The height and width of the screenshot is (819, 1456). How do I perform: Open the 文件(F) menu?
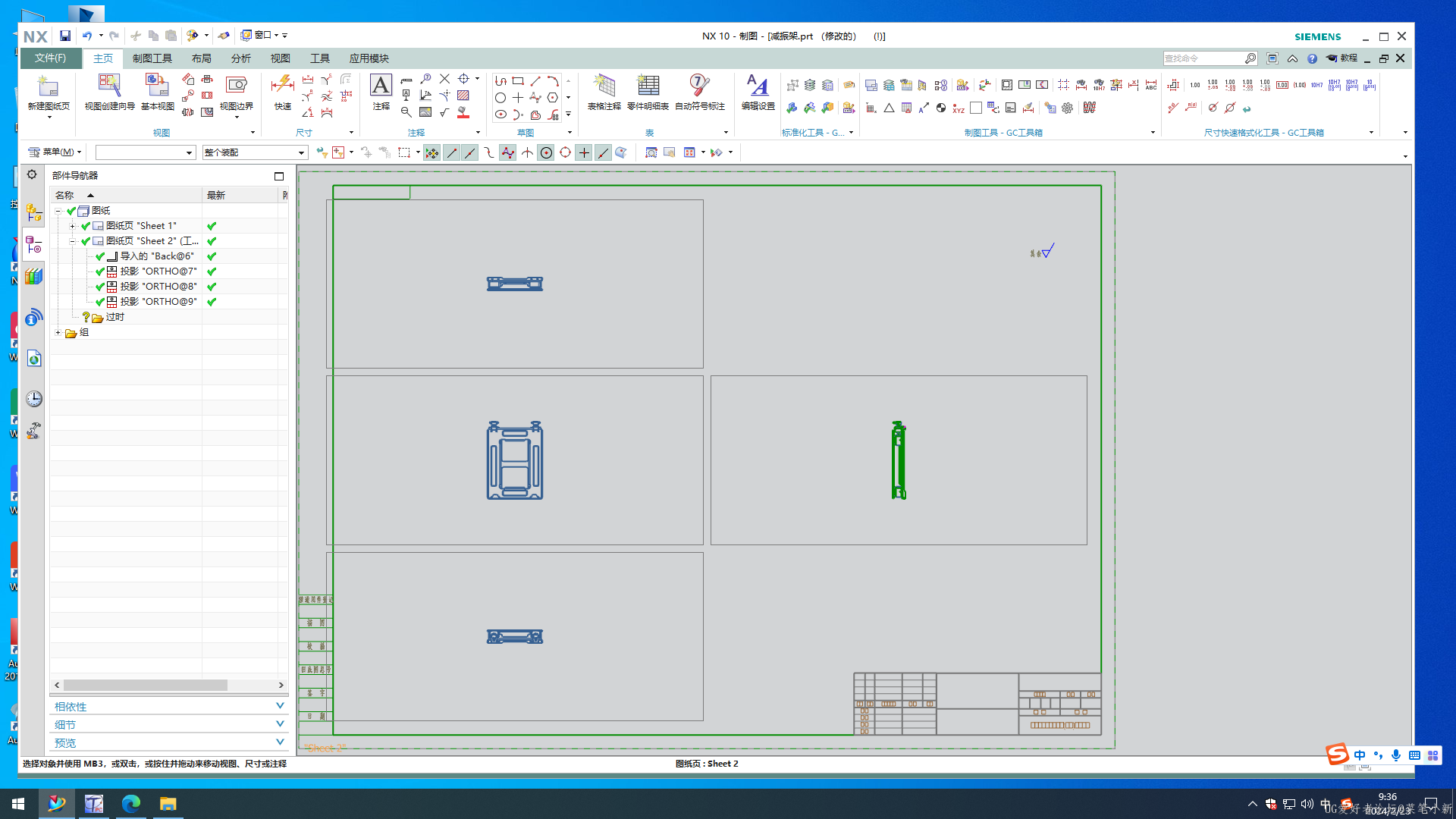coord(50,58)
